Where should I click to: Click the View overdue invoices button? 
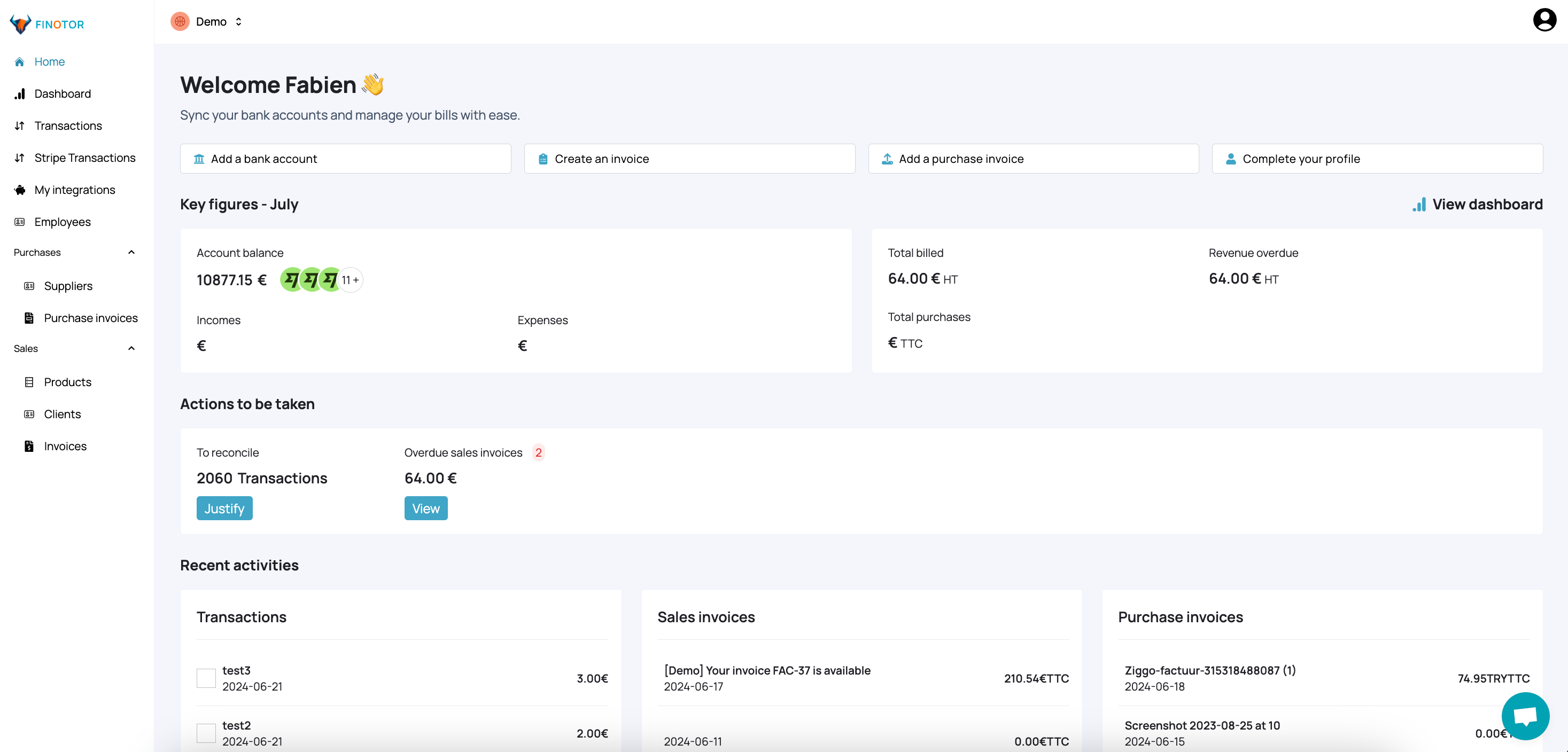coord(426,508)
